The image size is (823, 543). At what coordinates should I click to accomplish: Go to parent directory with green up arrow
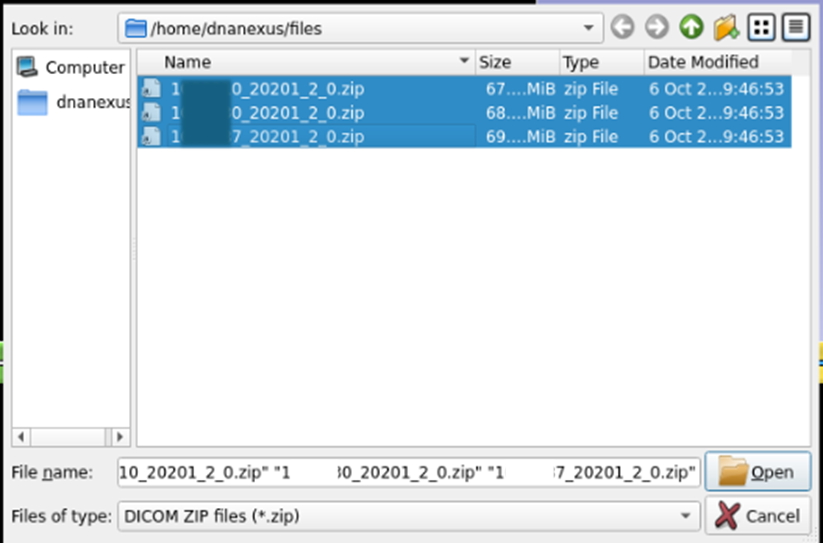691,28
